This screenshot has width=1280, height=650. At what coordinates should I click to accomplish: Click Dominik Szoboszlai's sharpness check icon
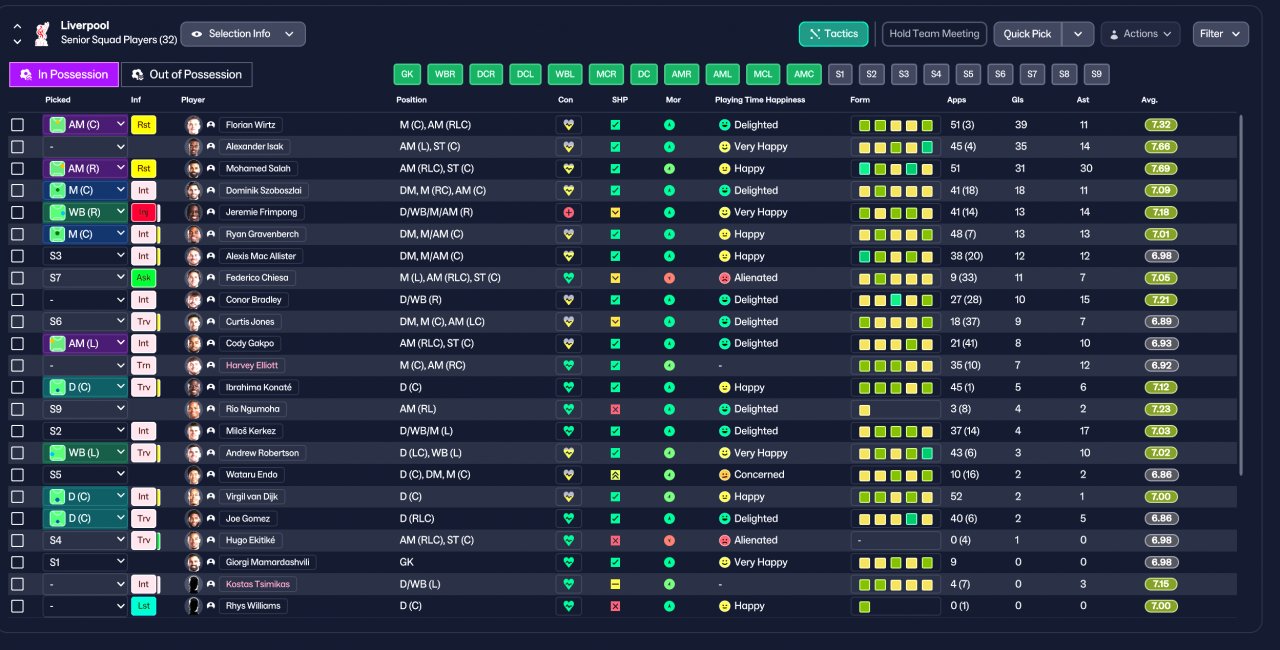(616, 190)
